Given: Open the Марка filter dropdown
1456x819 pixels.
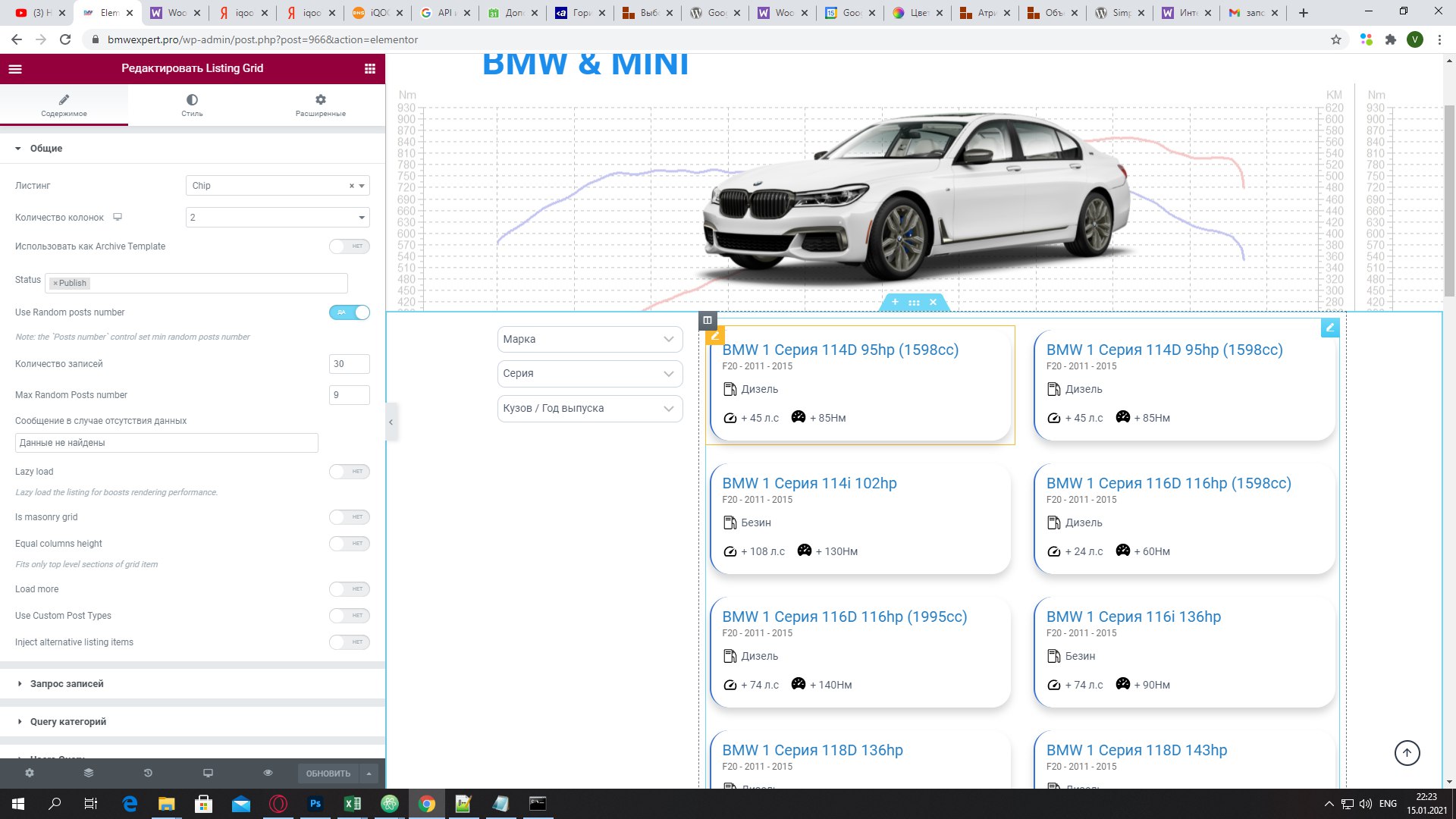Looking at the screenshot, I should coord(590,339).
